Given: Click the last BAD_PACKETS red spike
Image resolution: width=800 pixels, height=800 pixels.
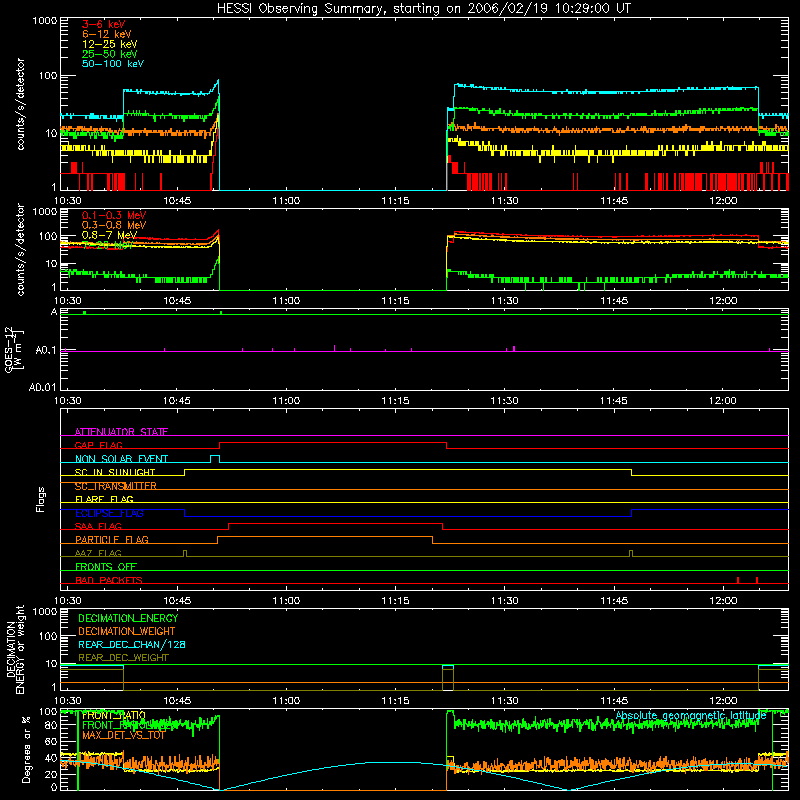Looking at the screenshot, I should 757,580.
